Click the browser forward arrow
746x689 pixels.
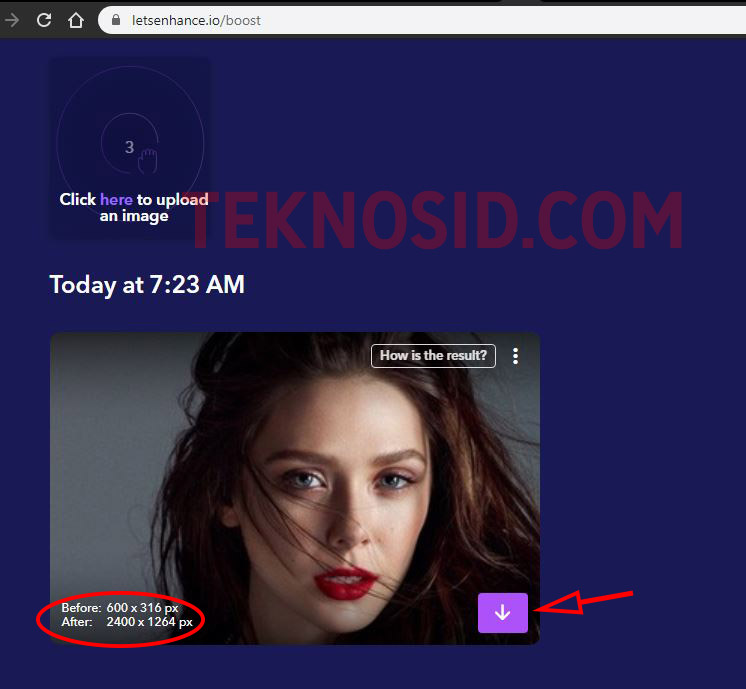point(12,20)
